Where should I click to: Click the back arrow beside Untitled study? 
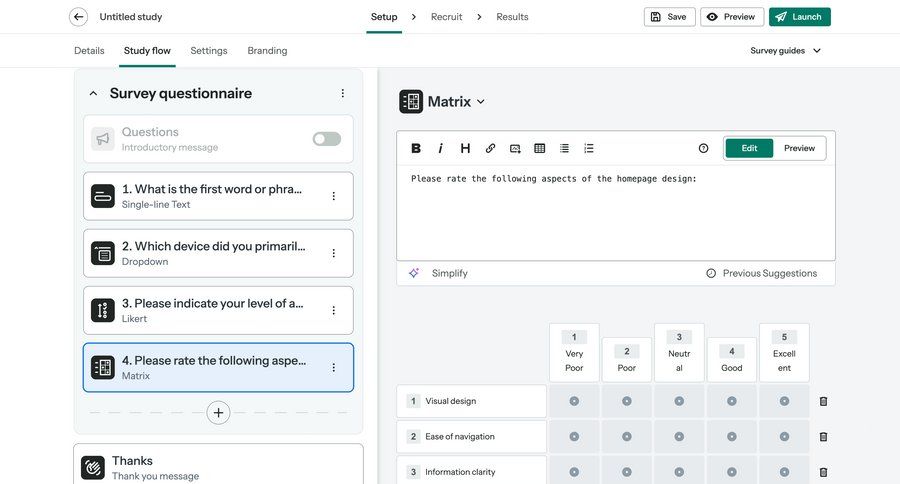click(x=78, y=17)
